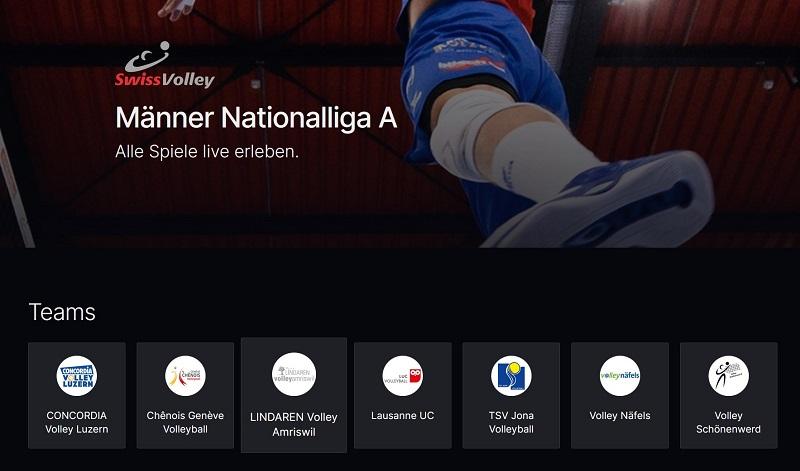
Task: Click the "Lausanne UC" team name
Action: [403, 415]
